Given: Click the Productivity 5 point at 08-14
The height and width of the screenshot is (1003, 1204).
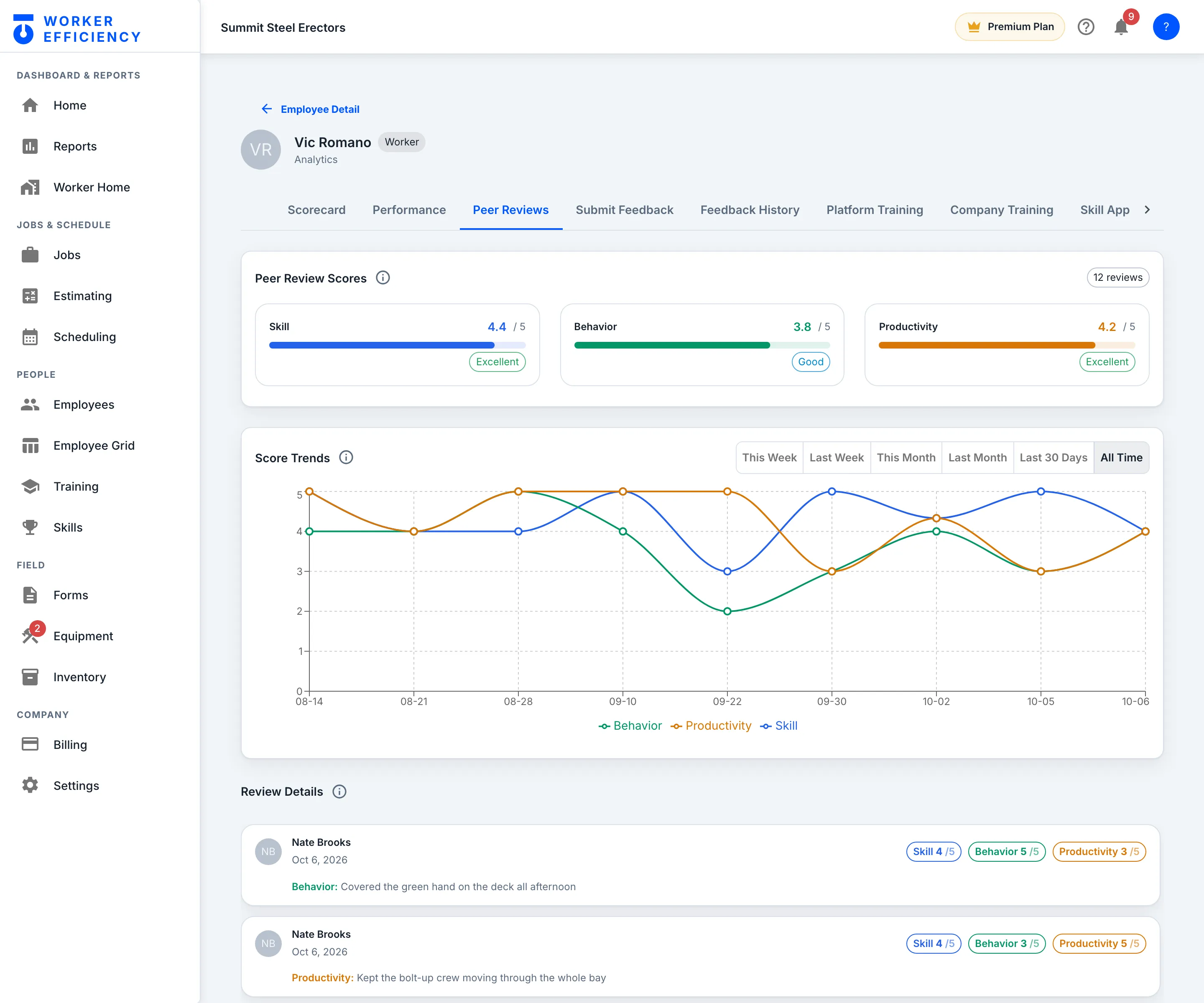Looking at the screenshot, I should pos(309,491).
